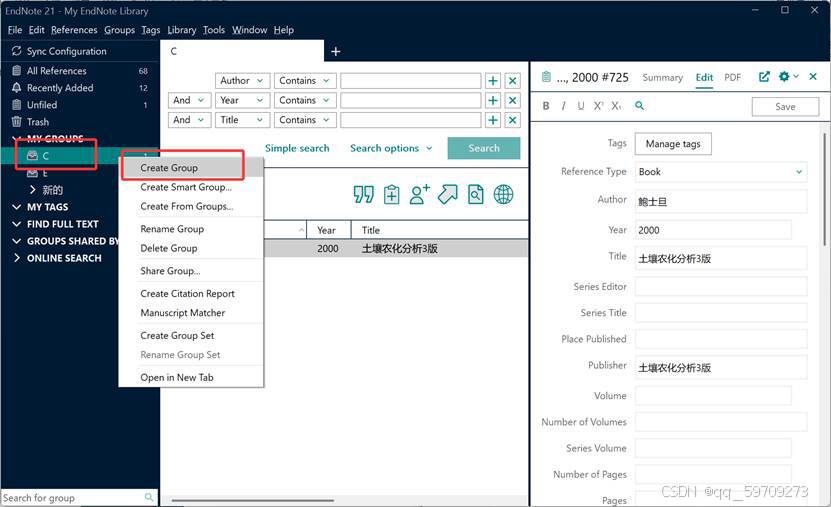Screen dimensions: 831x507
Task: Collapse the MY TAGS section
Action: (x=16, y=207)
